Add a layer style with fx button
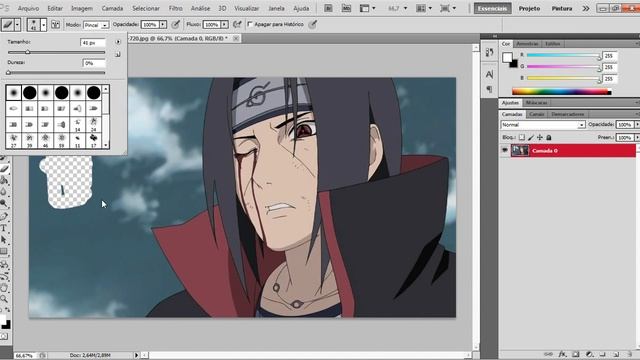 coord(562,354)
